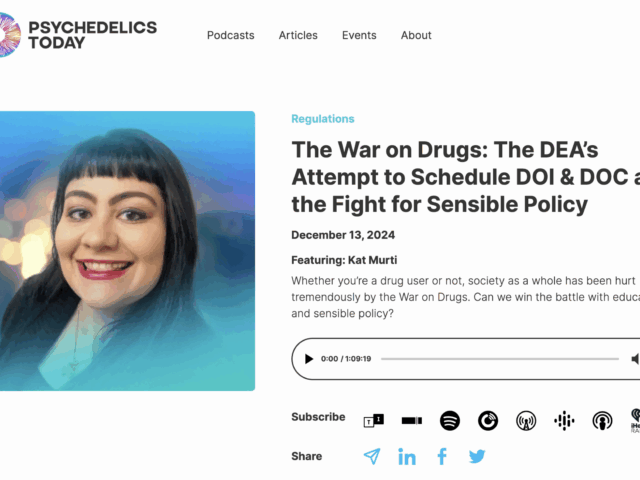640x480 pixels.
Task: Click the Stitcher subscribe icon
Action: tap(412, 420)
